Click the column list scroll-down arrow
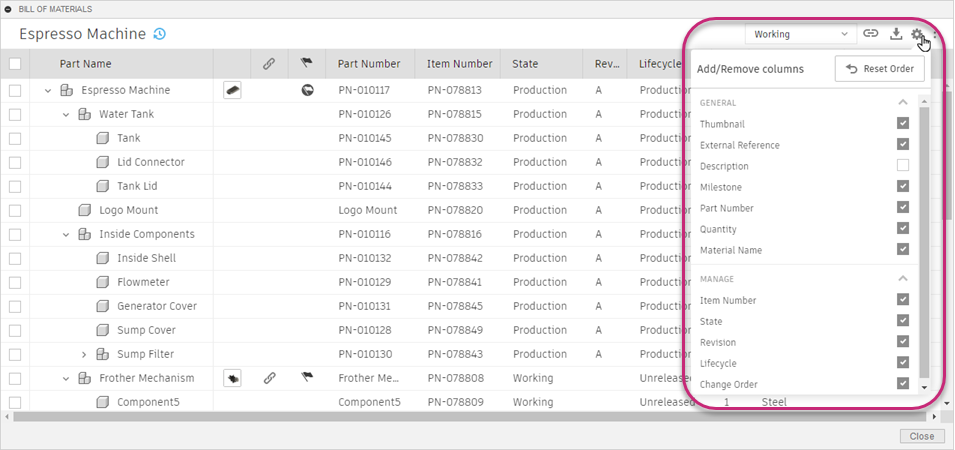The image size is (955, 450). point(924,387)
